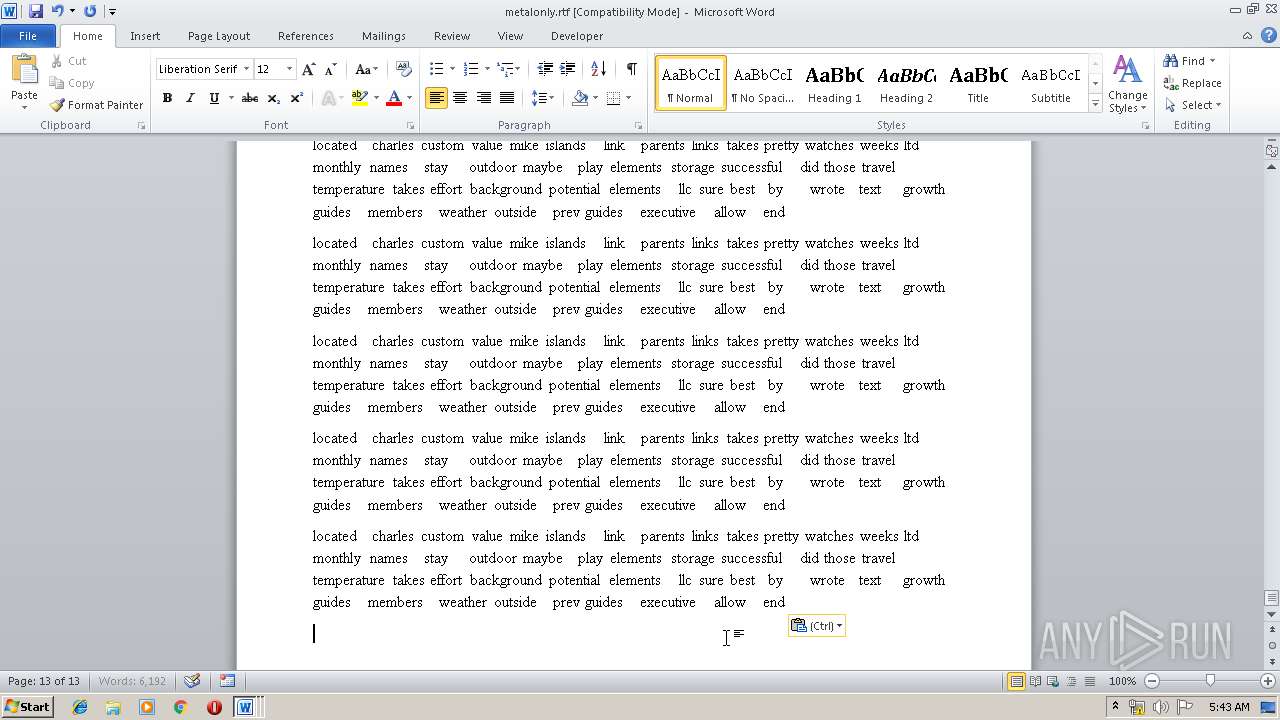
Task: Redo the last action
Action: pos(90,11)
